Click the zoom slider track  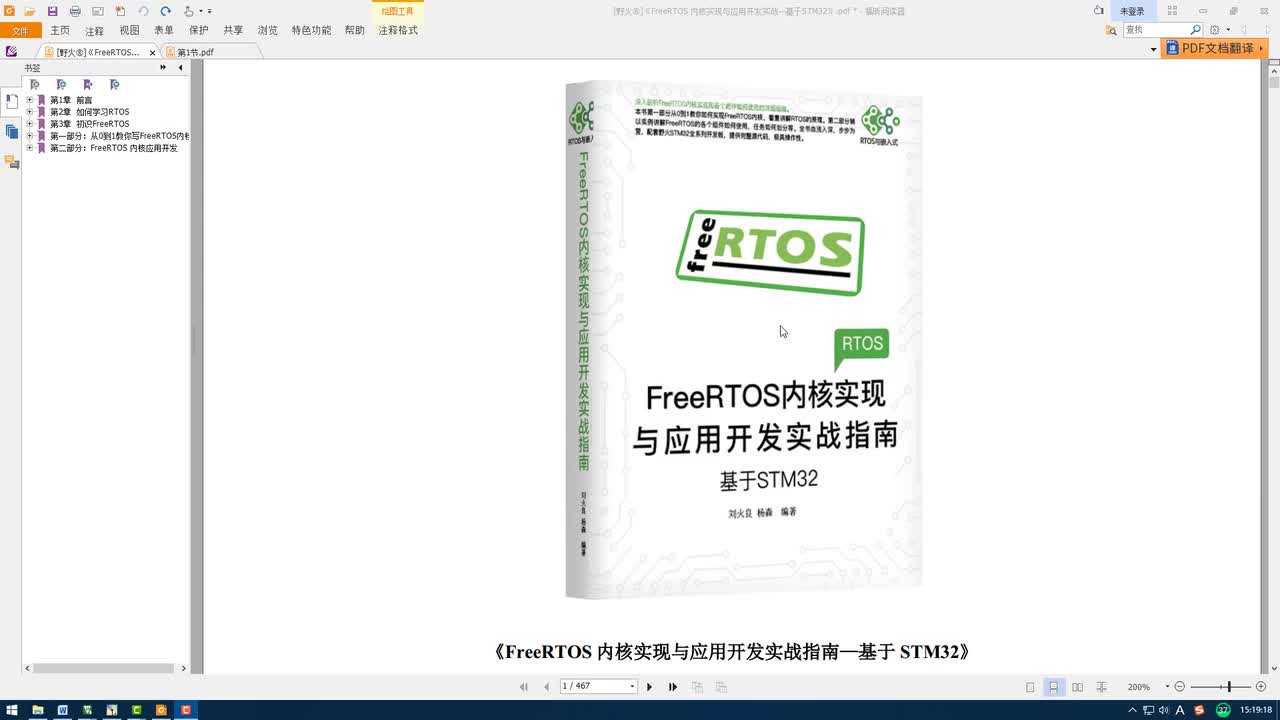tap(1220, 687)
